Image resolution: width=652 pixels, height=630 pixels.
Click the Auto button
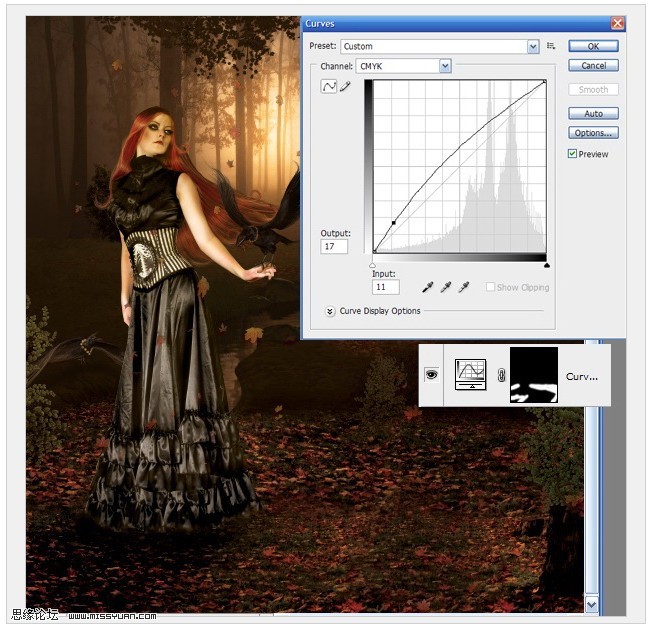pos(593,113)
